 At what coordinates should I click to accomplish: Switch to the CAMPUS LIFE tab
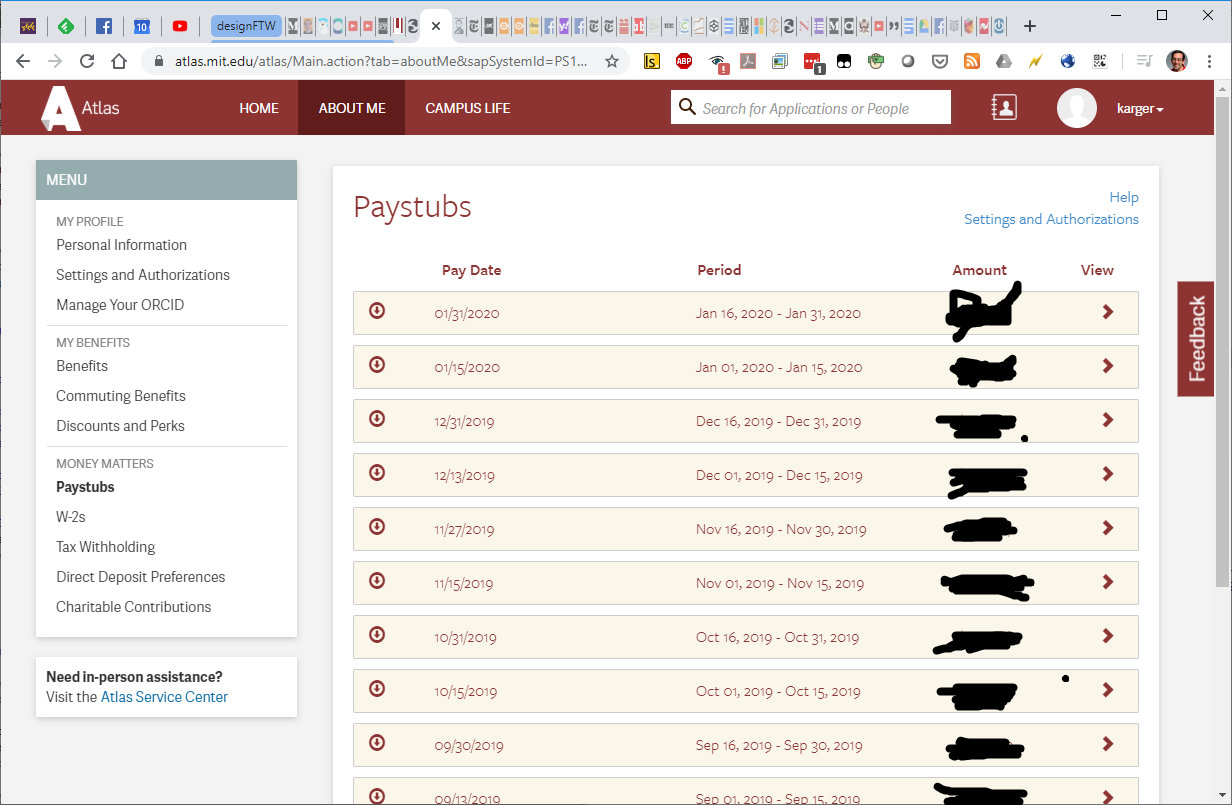467,108
